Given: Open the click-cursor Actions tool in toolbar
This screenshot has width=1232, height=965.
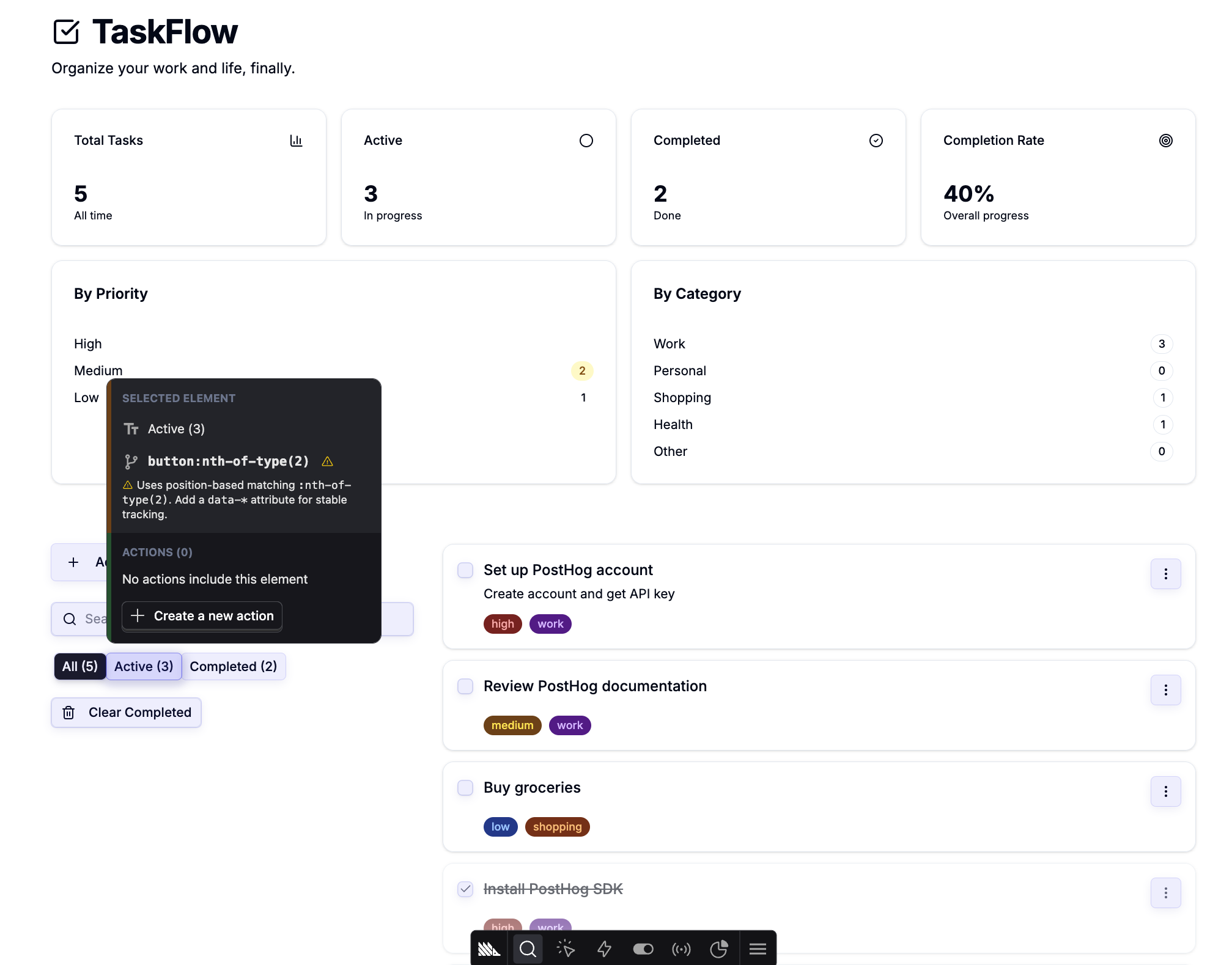Looking at the screenshot, I should 566,948.
